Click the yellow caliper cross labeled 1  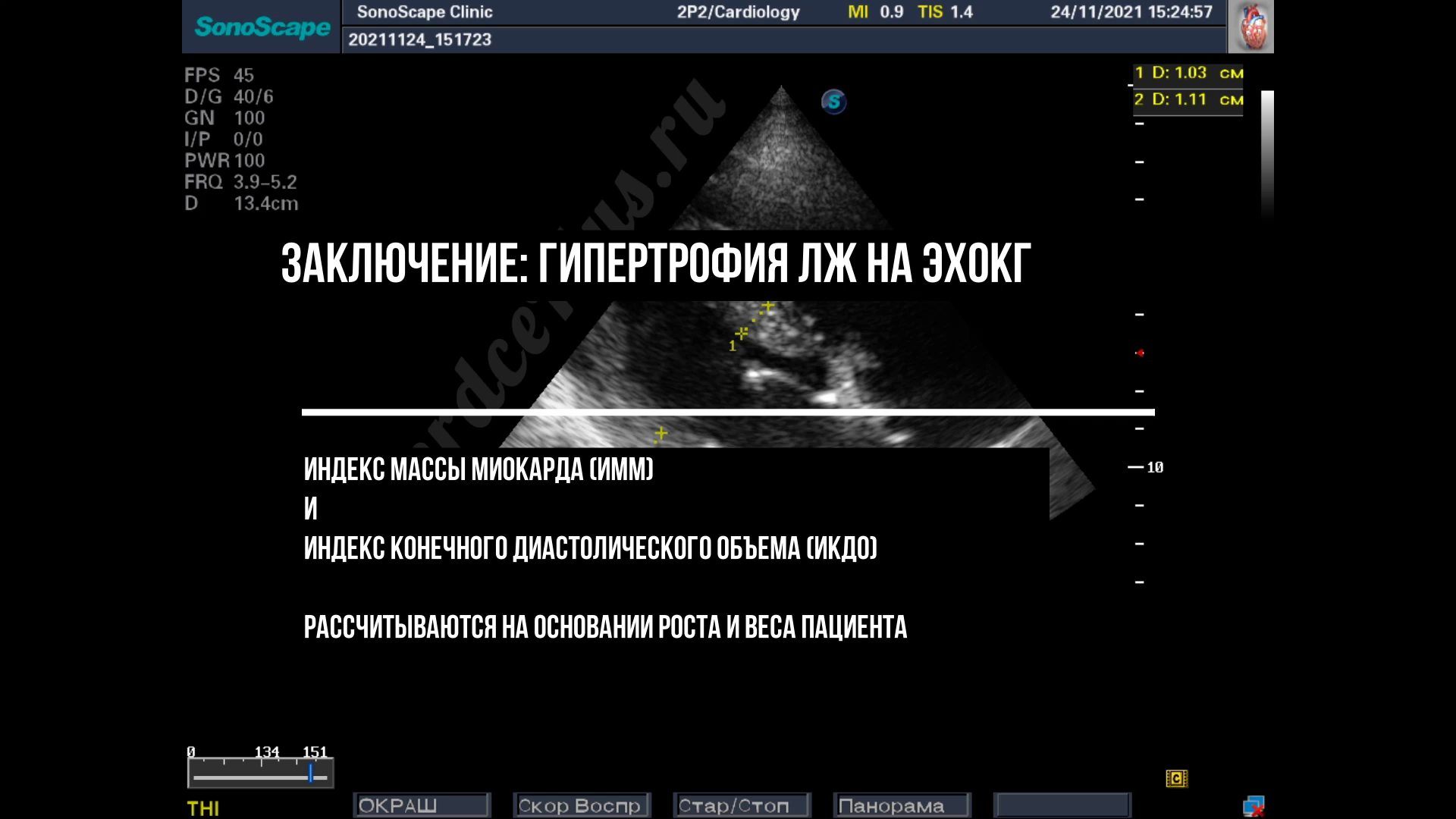pos(741,332)
